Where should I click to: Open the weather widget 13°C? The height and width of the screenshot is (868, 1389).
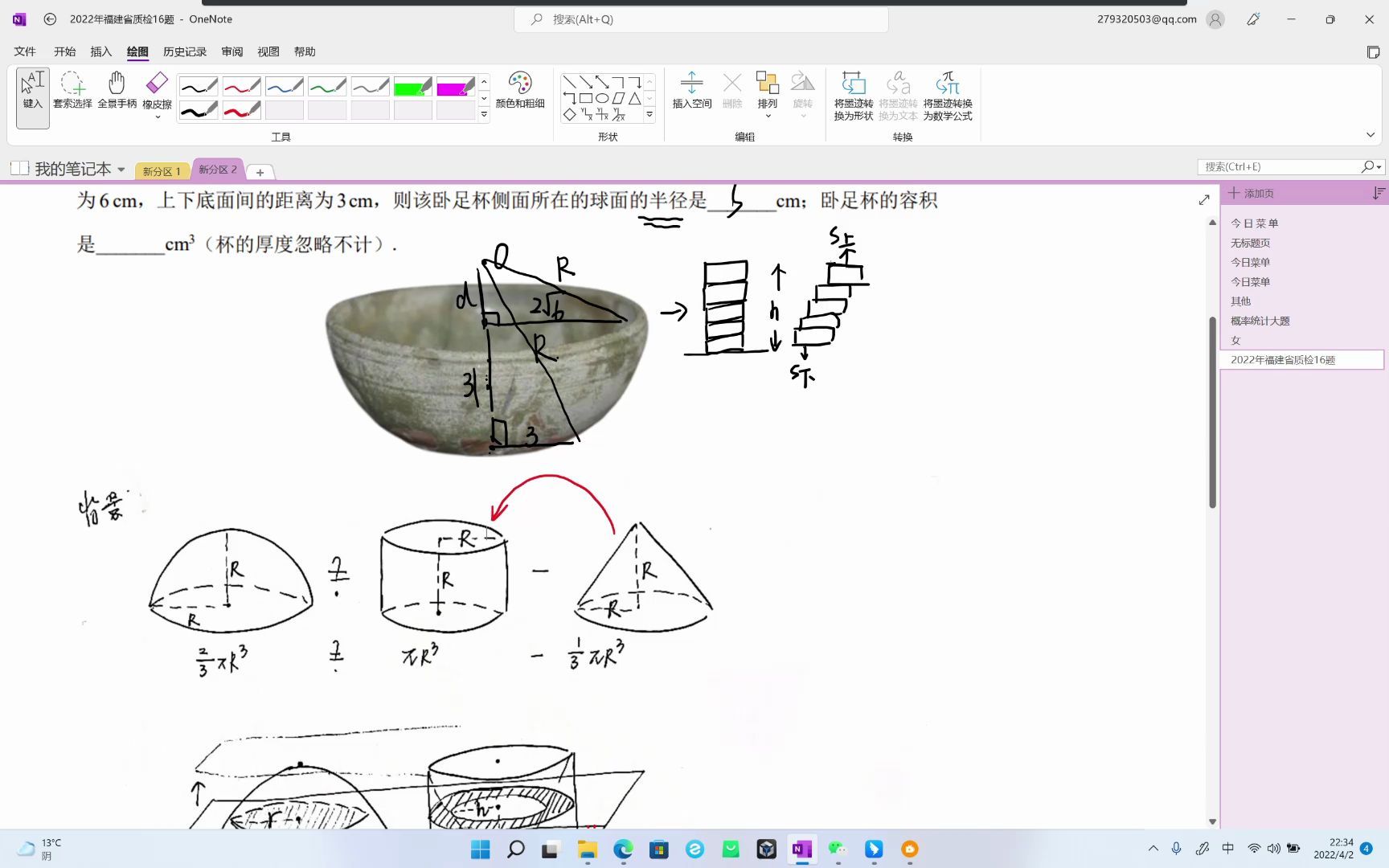39,849
